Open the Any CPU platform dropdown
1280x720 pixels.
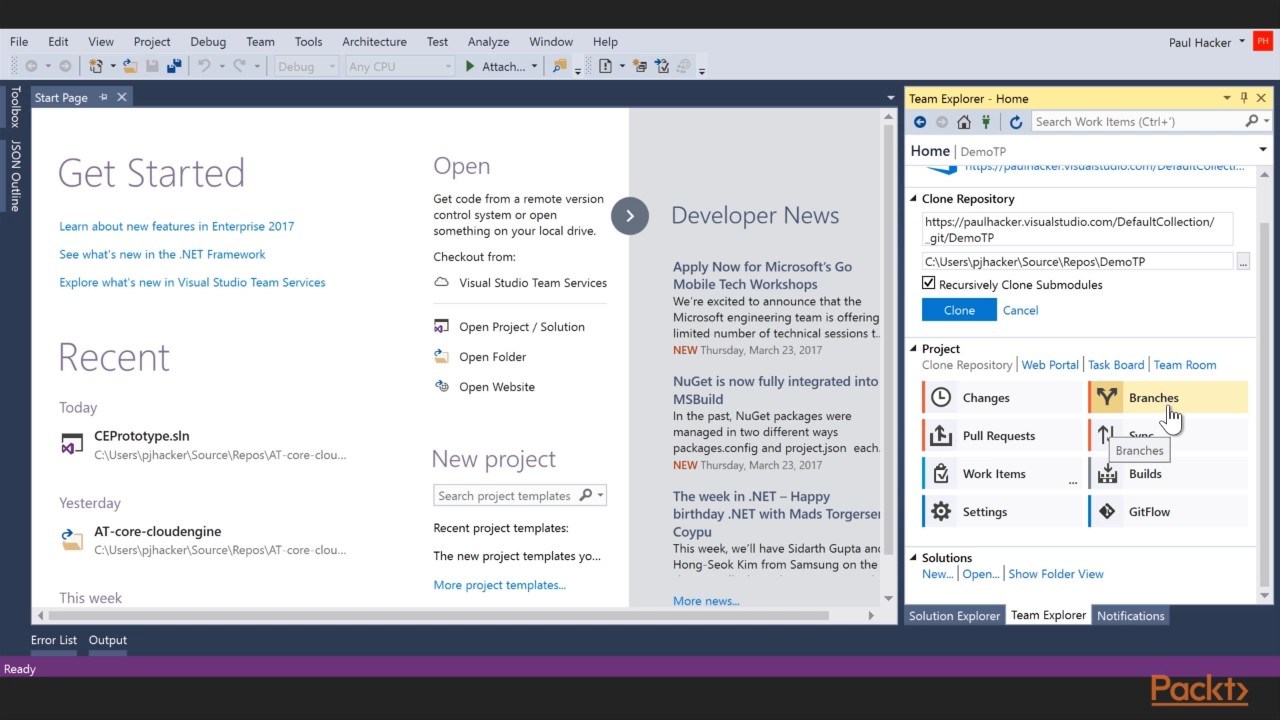[x=400, y=66]
